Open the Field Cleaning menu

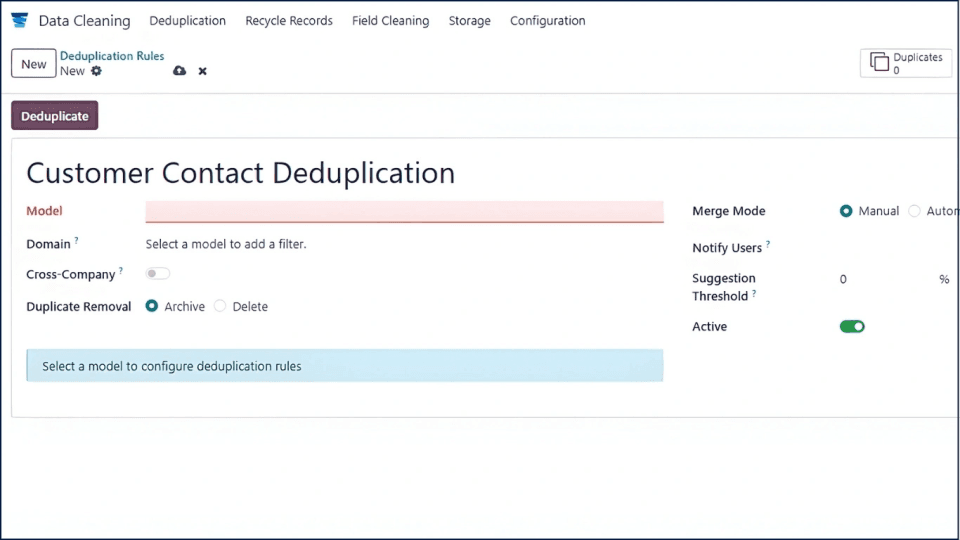pyautogui.click(x=391, y=21)
